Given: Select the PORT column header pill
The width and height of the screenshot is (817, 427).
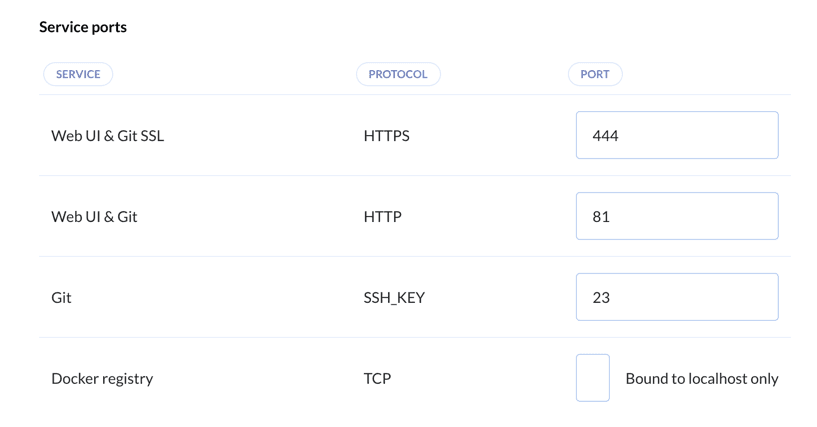Looking at the screenshot, I should (595, 74).
